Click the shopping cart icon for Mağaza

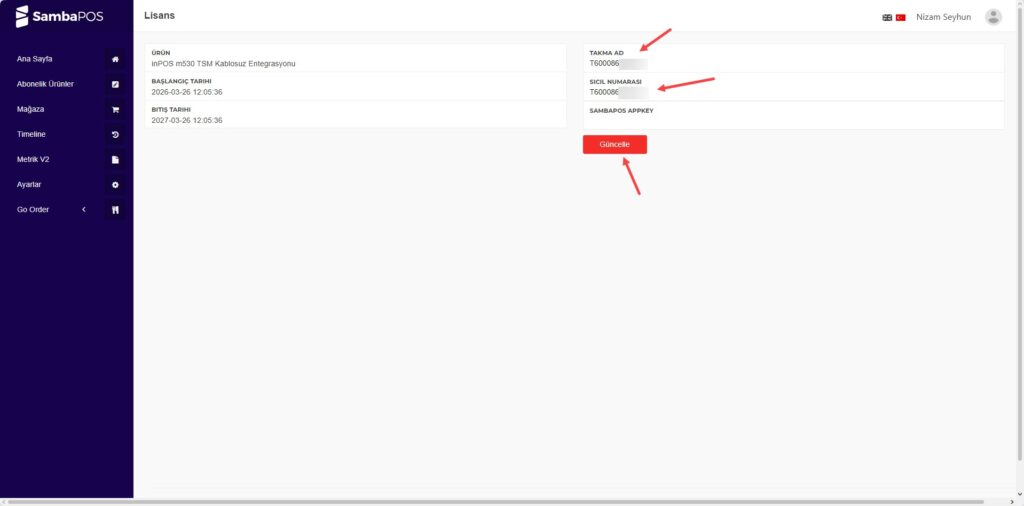[x=115, y=110]
